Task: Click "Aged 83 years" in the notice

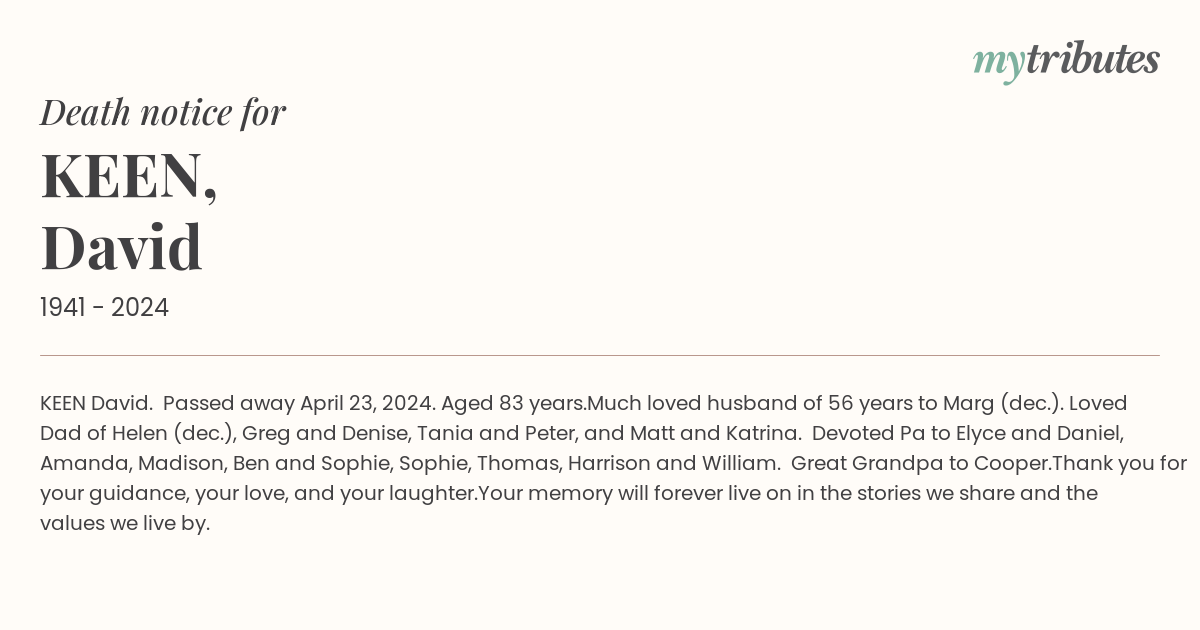Action: point(513,403)
